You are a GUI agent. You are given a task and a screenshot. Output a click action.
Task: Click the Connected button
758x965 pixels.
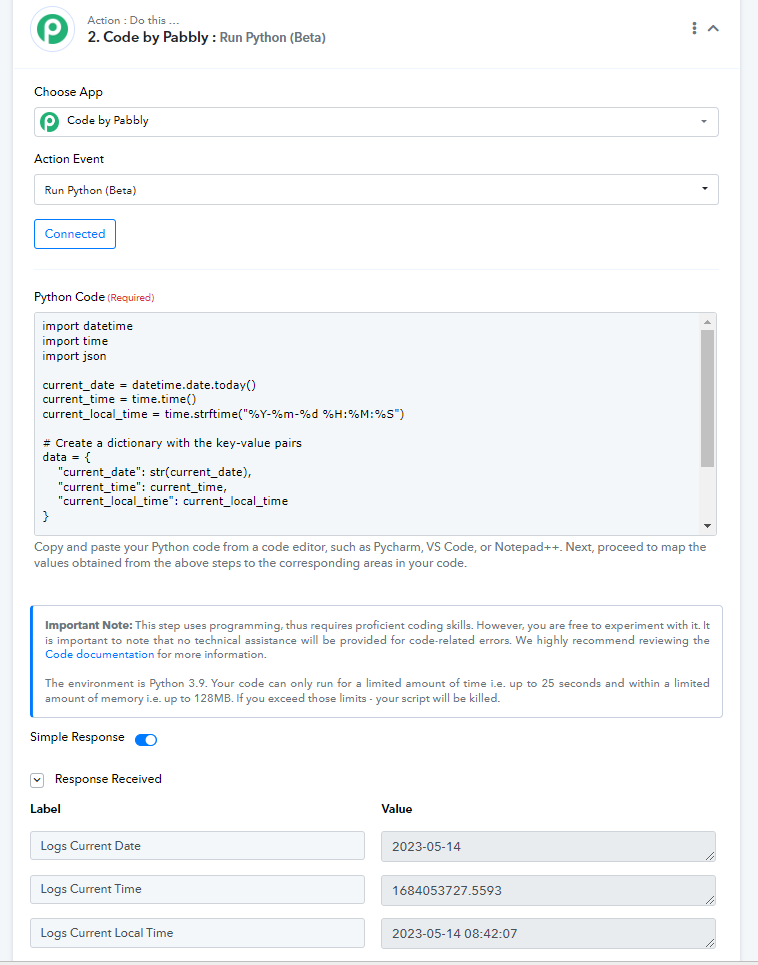(74, 234)
